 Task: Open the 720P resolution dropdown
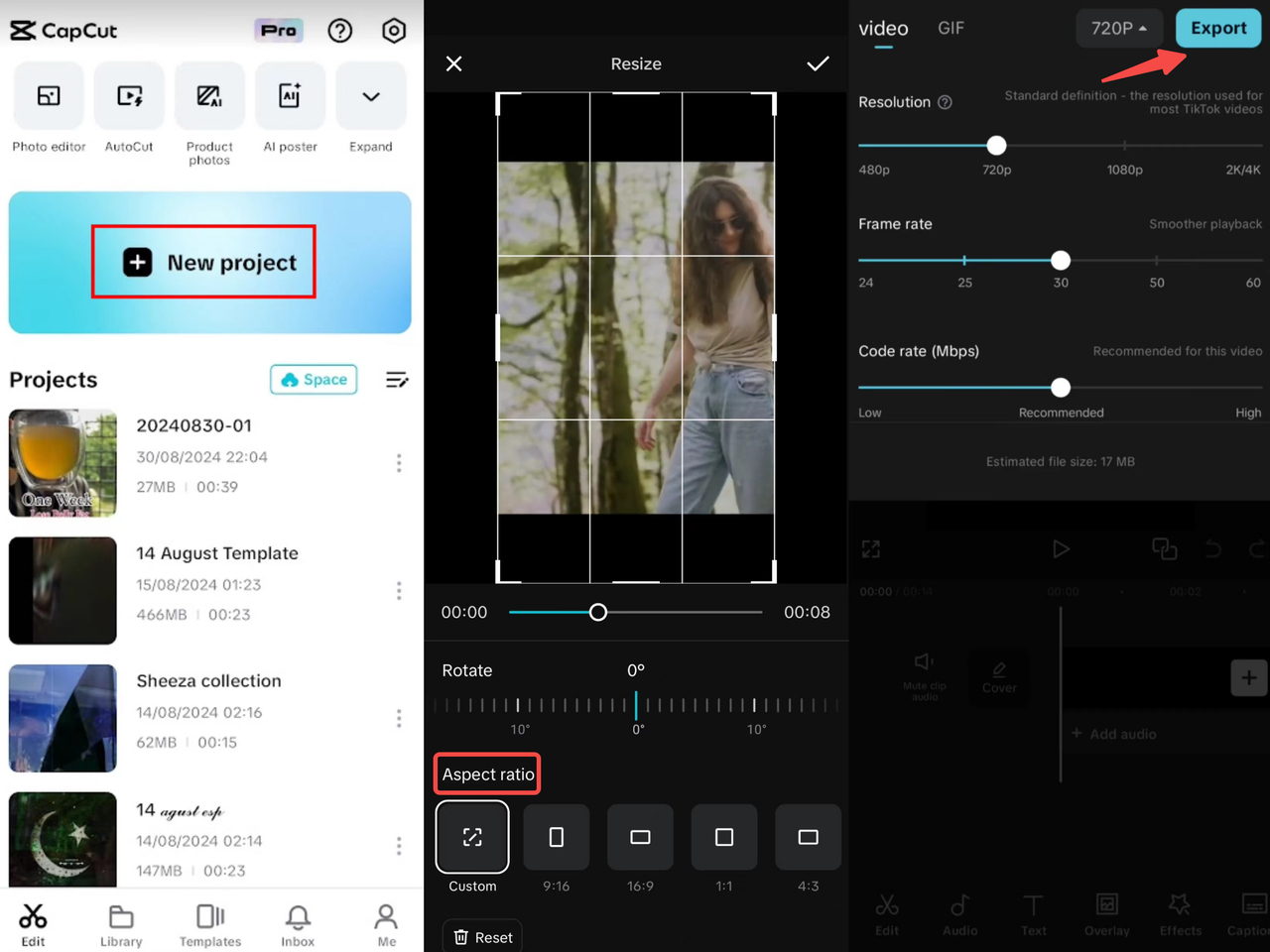tap(1119, 28)
